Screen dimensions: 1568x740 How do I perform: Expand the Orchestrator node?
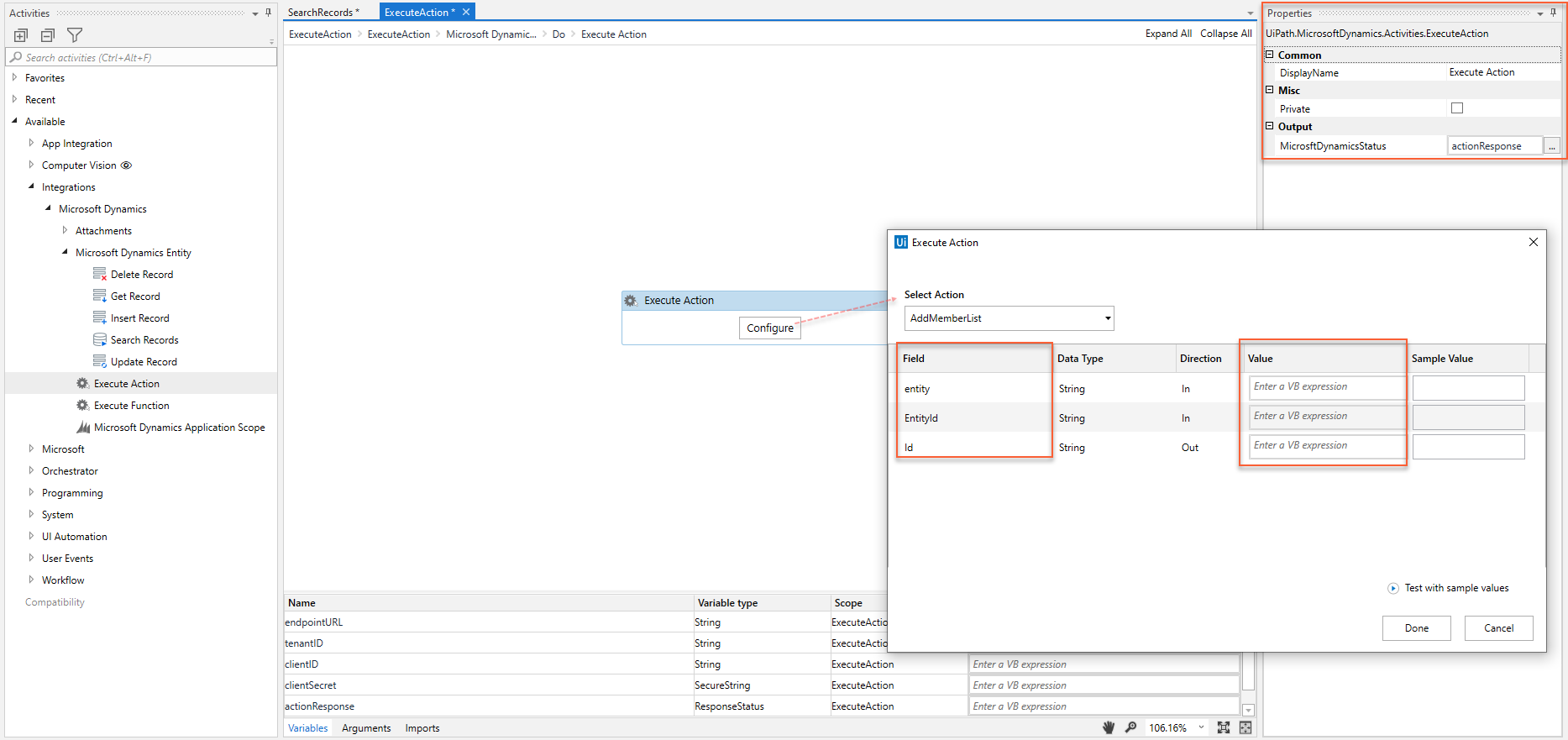coord(31,470)
